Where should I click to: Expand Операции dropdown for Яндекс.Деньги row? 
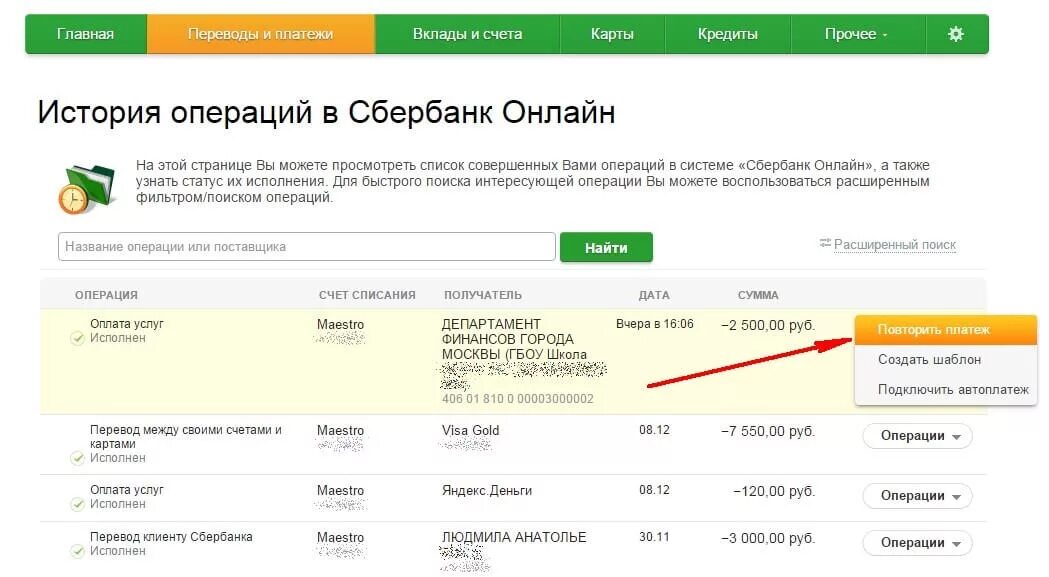pos(917,497)
